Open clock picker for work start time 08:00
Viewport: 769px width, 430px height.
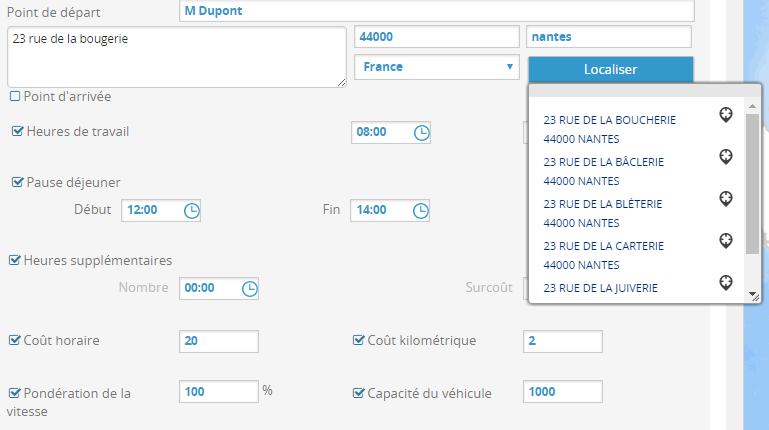pos(422,132)
